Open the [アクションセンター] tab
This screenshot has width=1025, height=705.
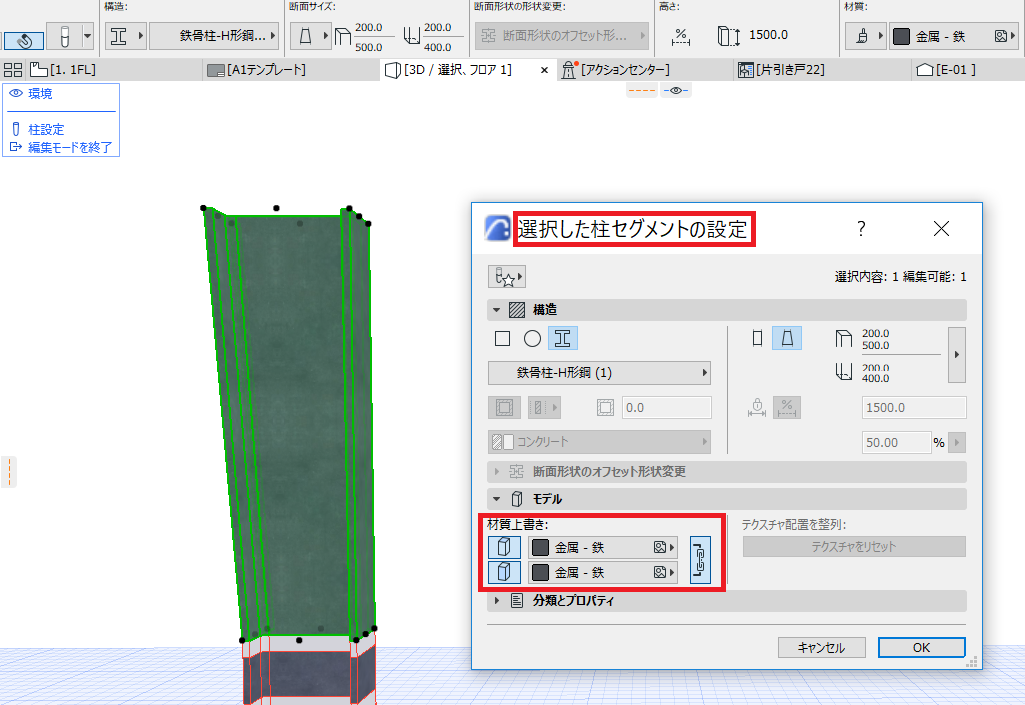618,69
